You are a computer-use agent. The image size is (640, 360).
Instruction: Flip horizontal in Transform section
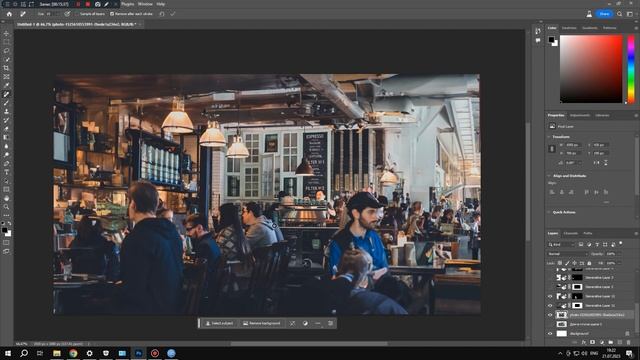click(596, 162)
